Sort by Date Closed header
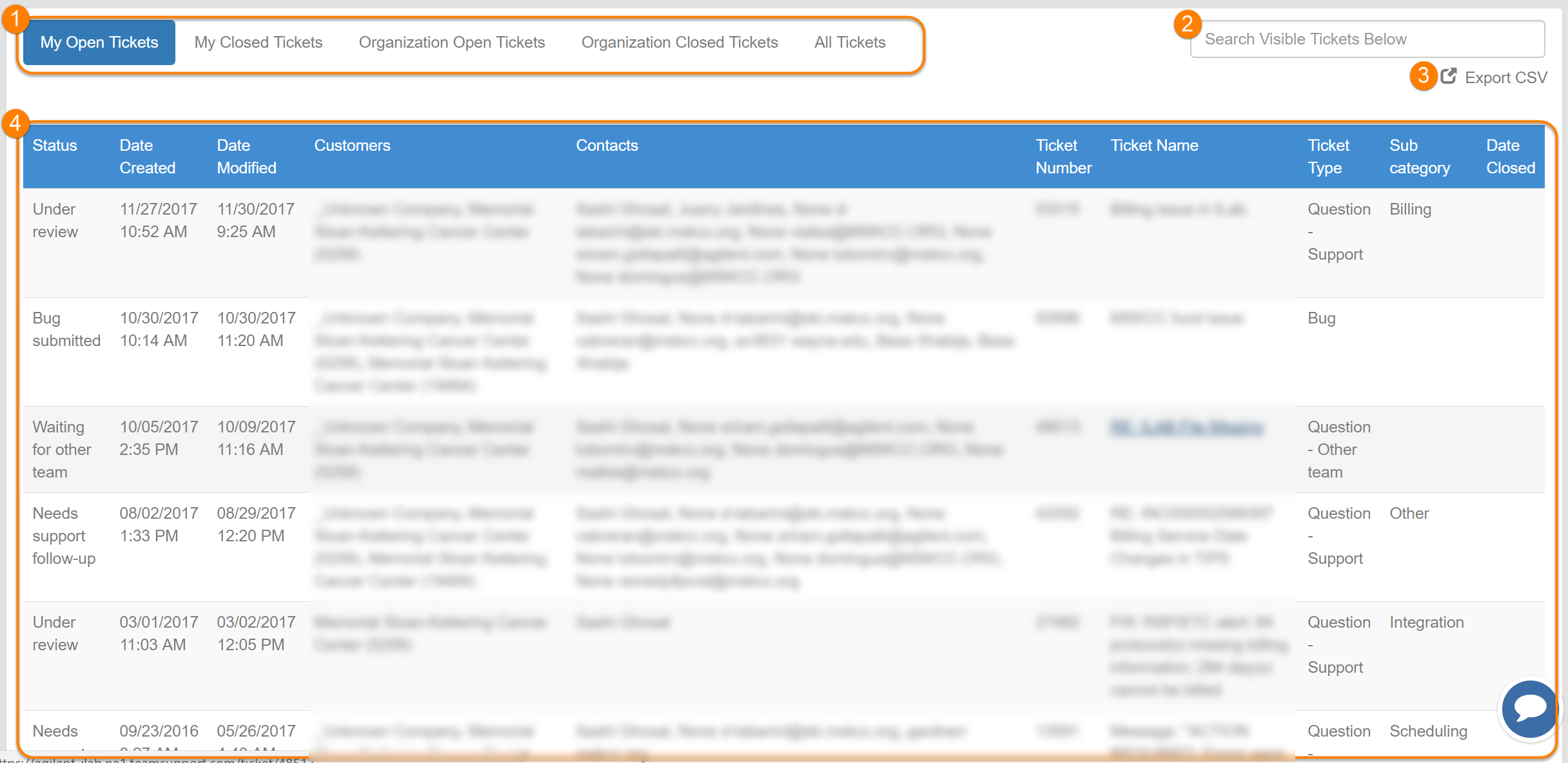Viewport: 1568px width, 763px height. coord(1510,157)
